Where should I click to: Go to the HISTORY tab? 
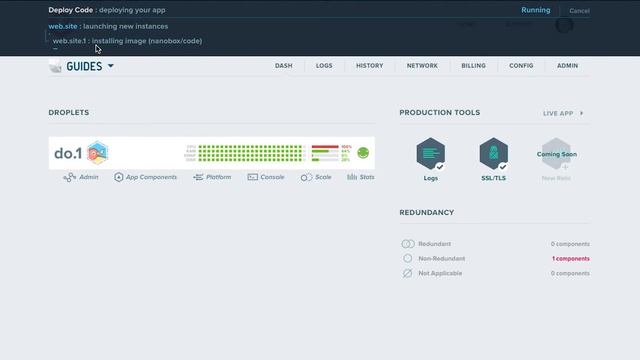pyautogui.click(x=369, y=66)
